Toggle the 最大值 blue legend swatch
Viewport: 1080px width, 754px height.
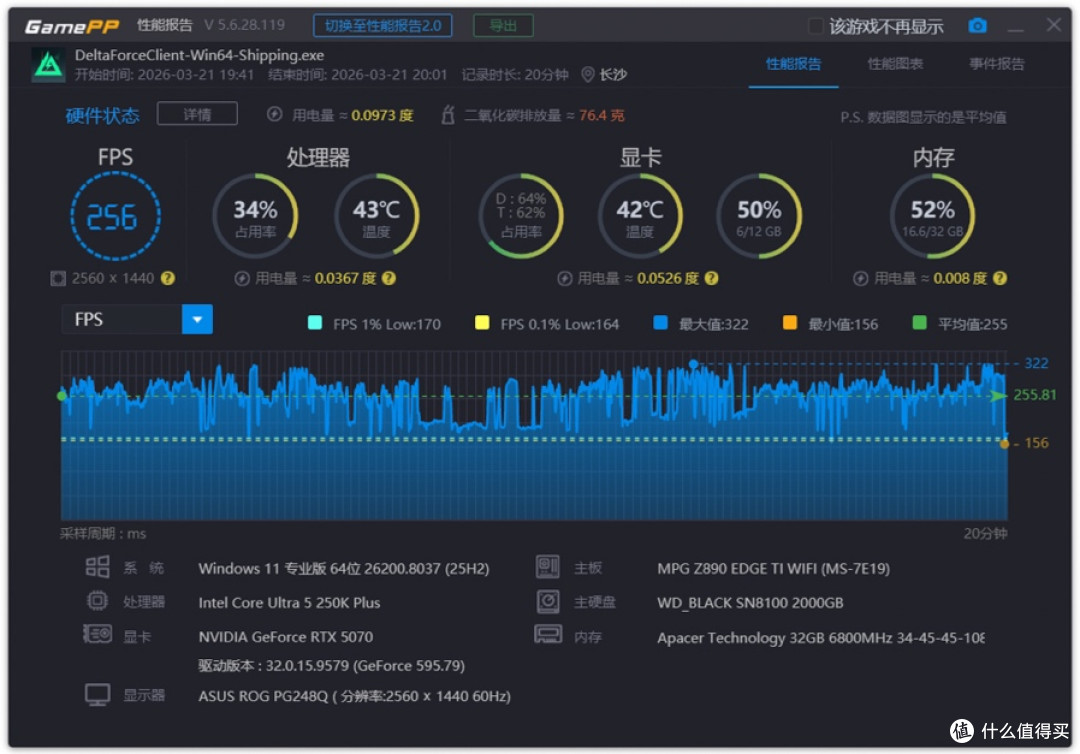coord(660,323)
